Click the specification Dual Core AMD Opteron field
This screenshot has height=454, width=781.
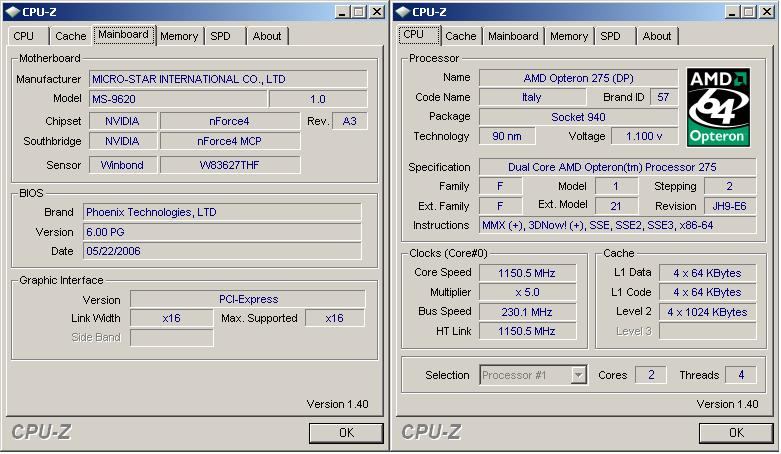(x=618, y=167)
